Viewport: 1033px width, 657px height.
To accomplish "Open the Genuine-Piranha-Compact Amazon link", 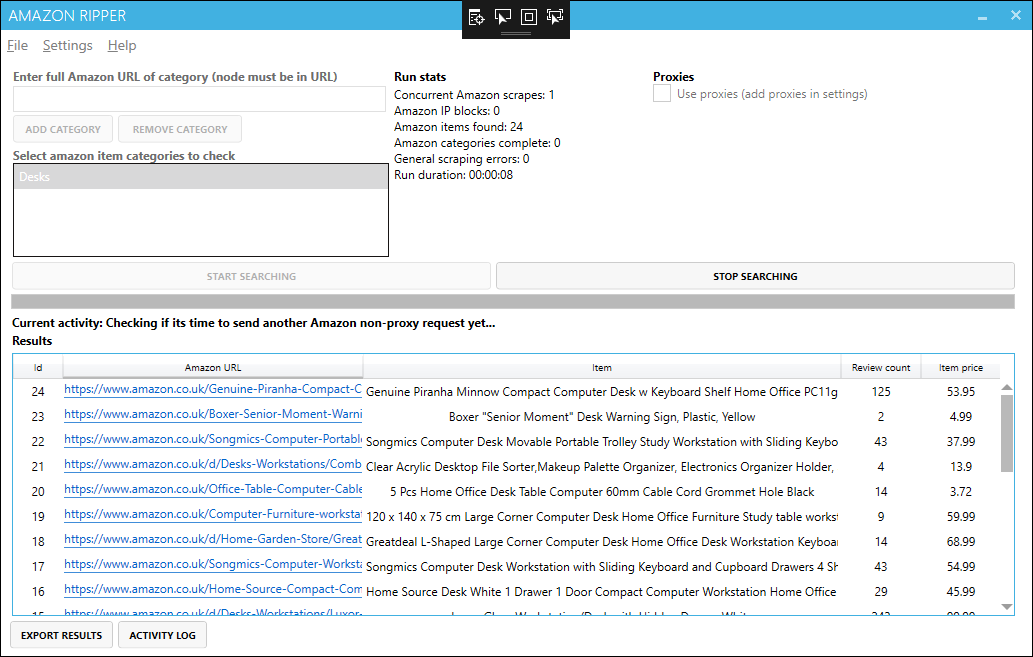I will point(213,389).
